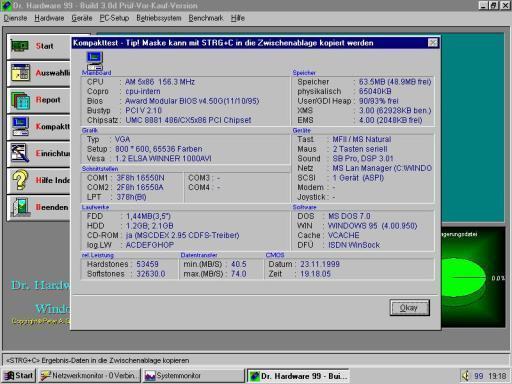512x384 pixels.
Task: Click the Dr. Hardware title bar icon
Action: tap(6, 5)
